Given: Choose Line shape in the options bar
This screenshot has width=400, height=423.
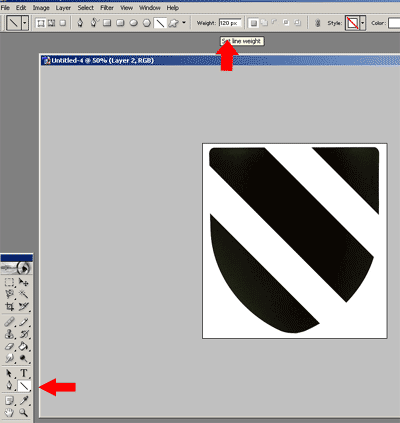Looking at the screenshot, I should click(160, 23).
